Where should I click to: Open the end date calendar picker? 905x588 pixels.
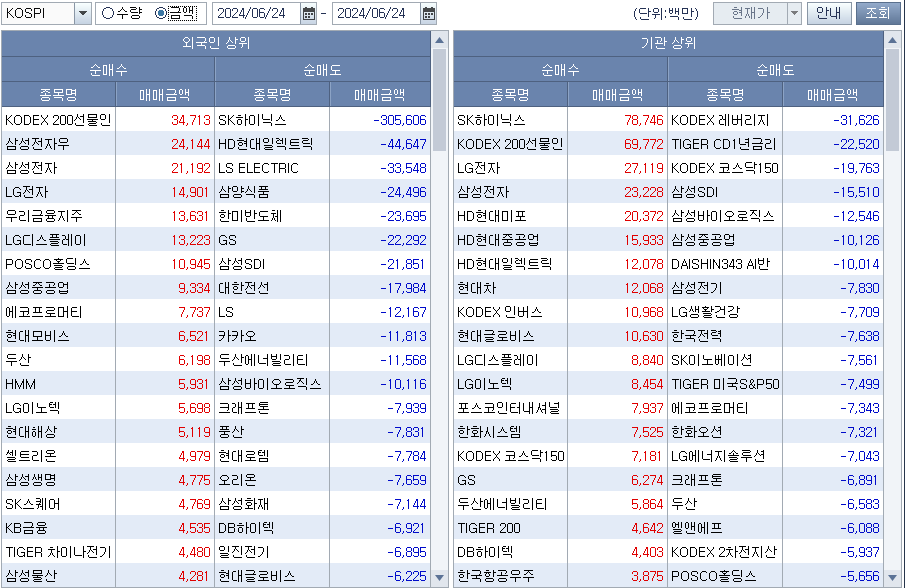pyautogui.click(x=428, y=13)
